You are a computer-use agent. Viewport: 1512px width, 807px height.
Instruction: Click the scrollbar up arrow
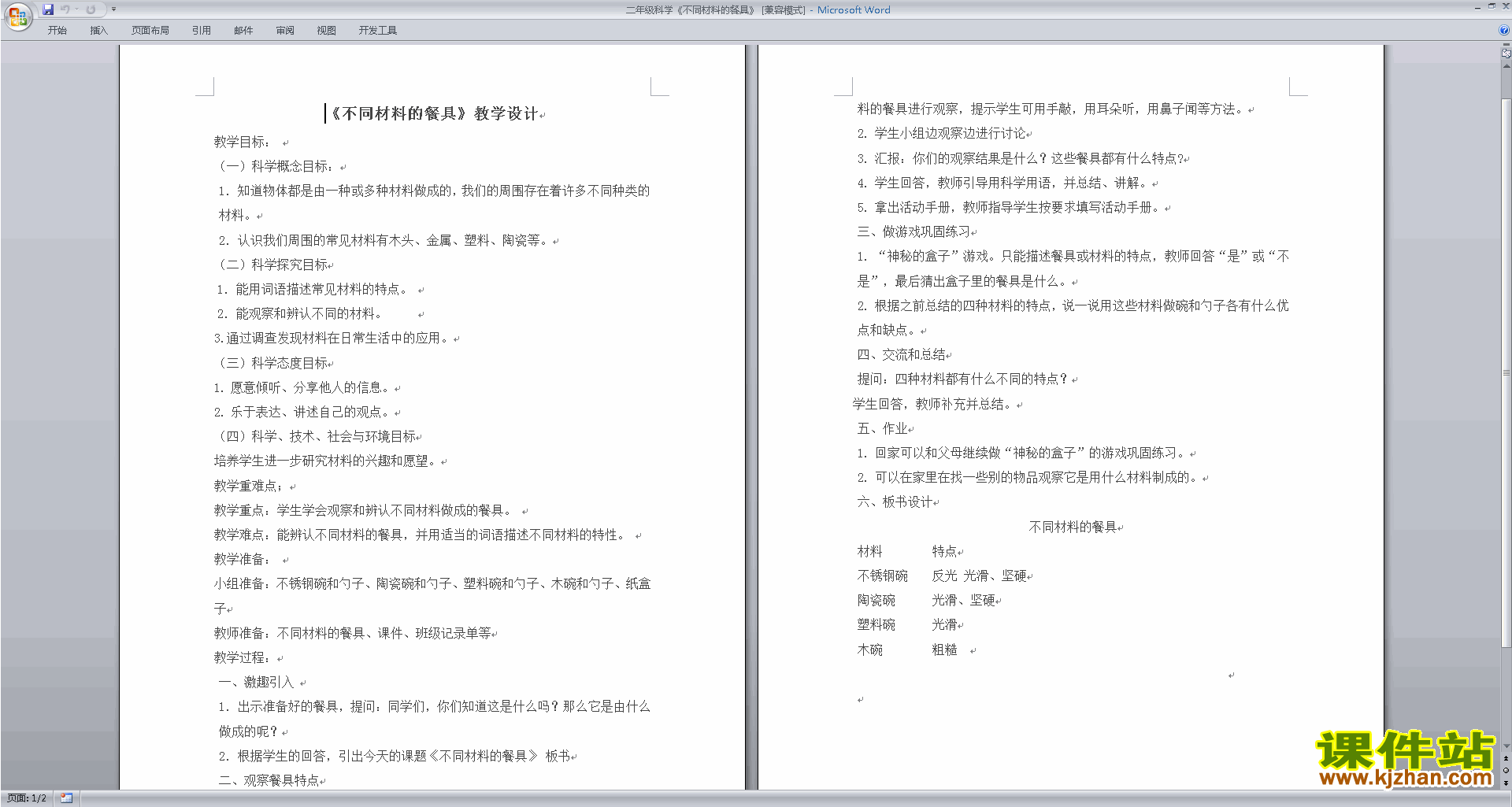1506,66
